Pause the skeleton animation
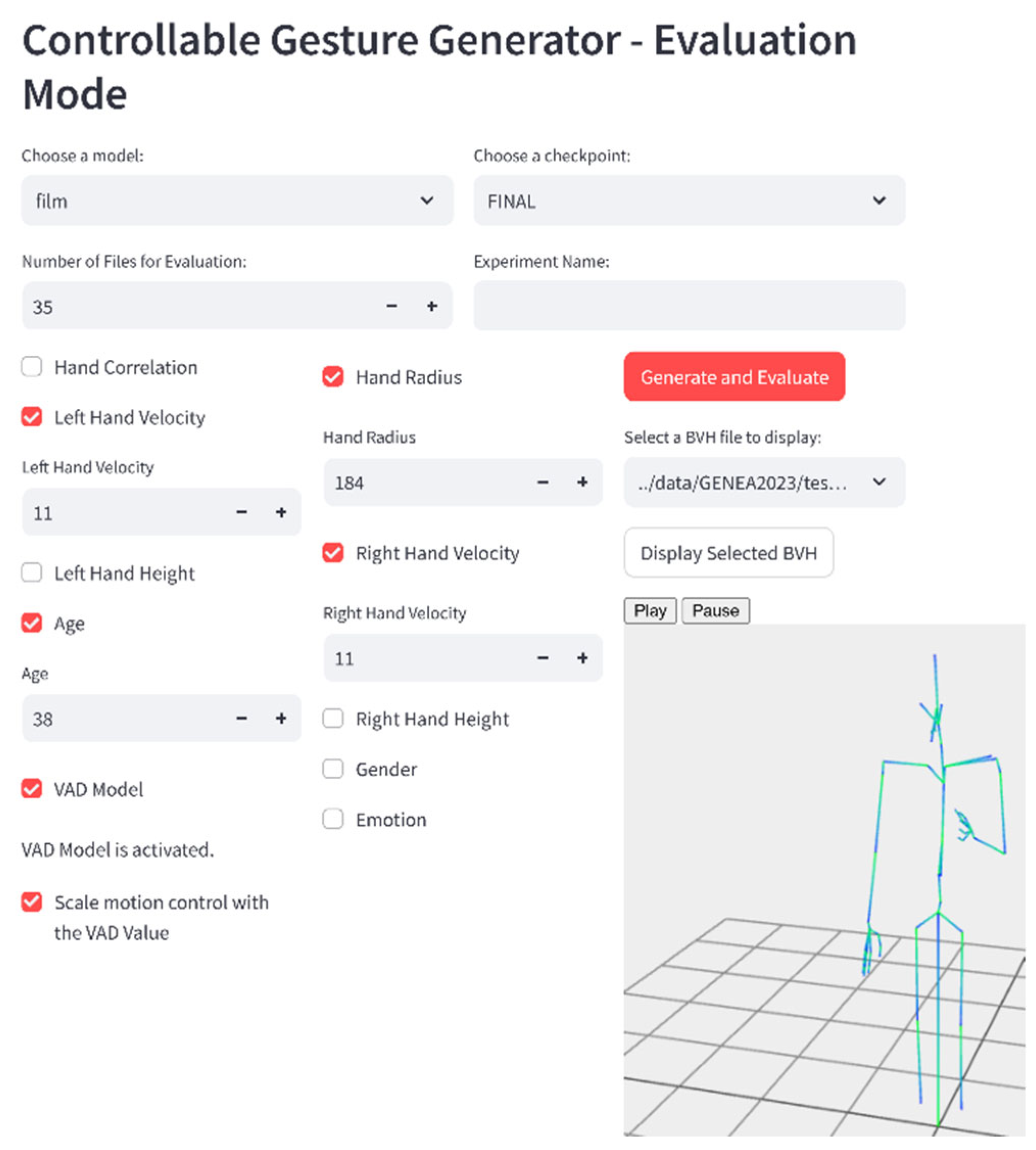 pyautogui.click(x=716, y=611)
